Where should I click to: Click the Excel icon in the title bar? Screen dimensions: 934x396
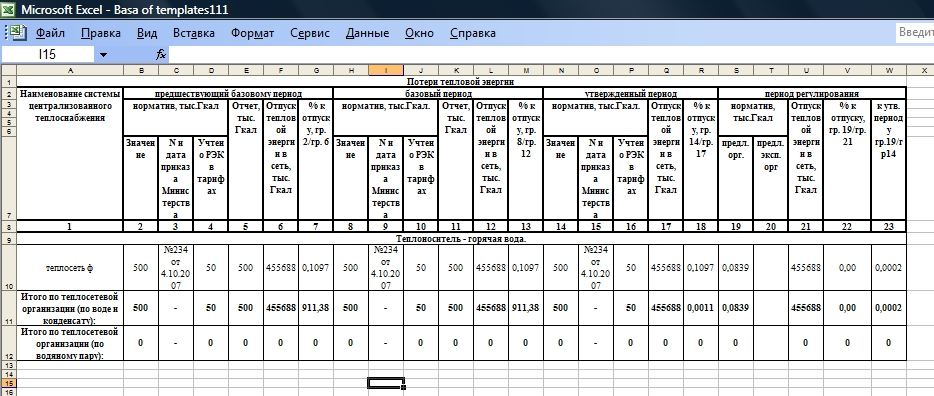click(x=9, y=10)
